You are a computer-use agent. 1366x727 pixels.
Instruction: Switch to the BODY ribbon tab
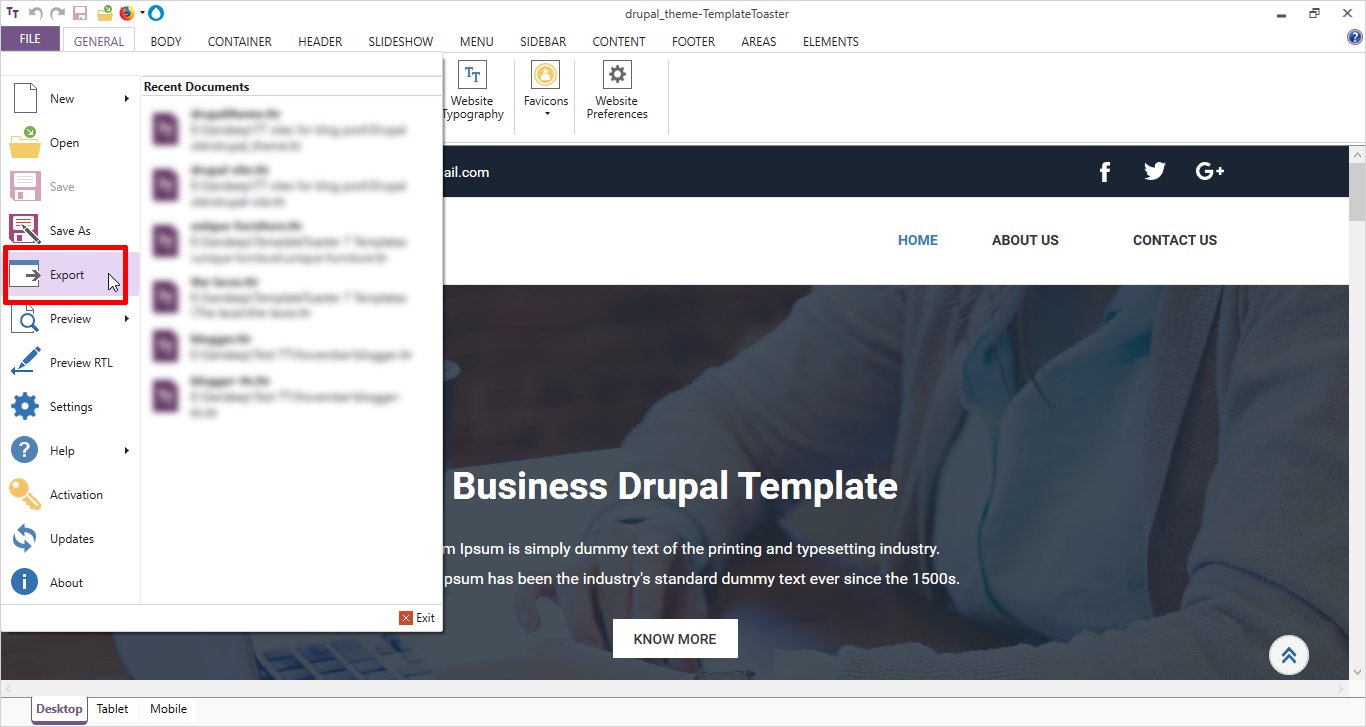pyautogui.click(x=166, y=41)
